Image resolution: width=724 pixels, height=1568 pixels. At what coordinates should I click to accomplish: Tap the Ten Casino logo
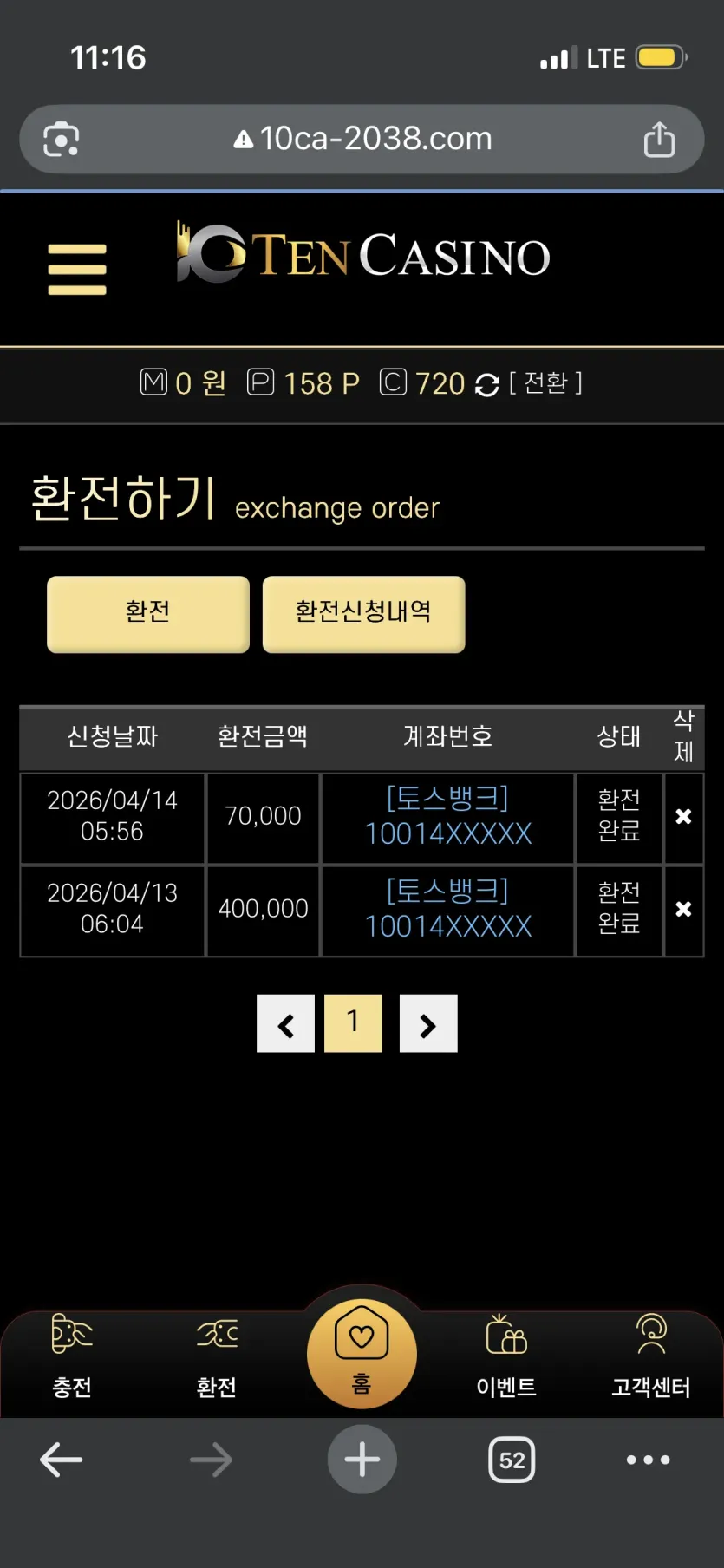(363, 254)
